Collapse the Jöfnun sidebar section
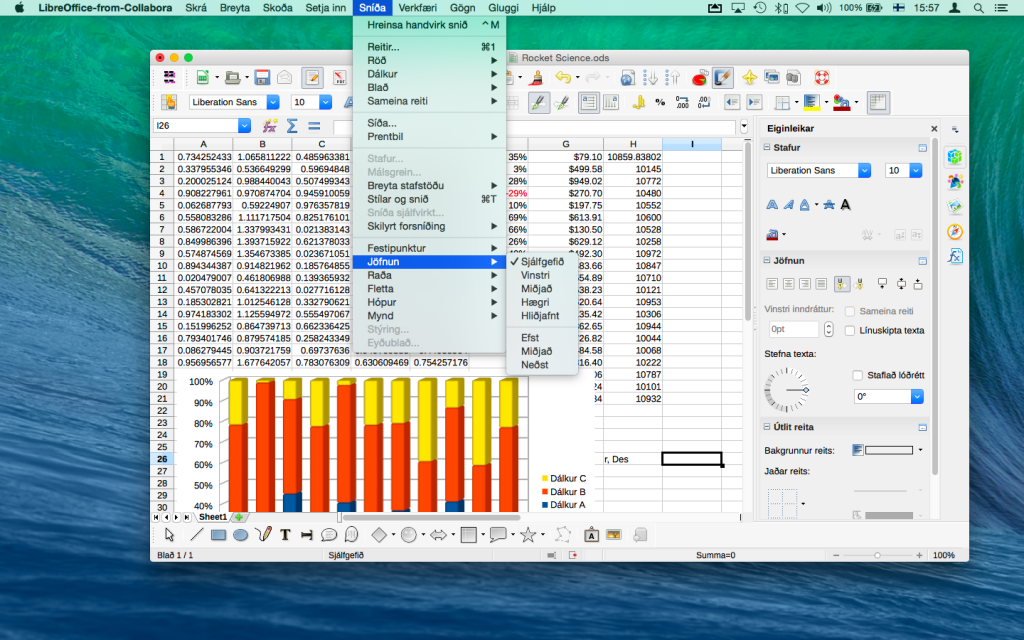 tap(767, 260)
